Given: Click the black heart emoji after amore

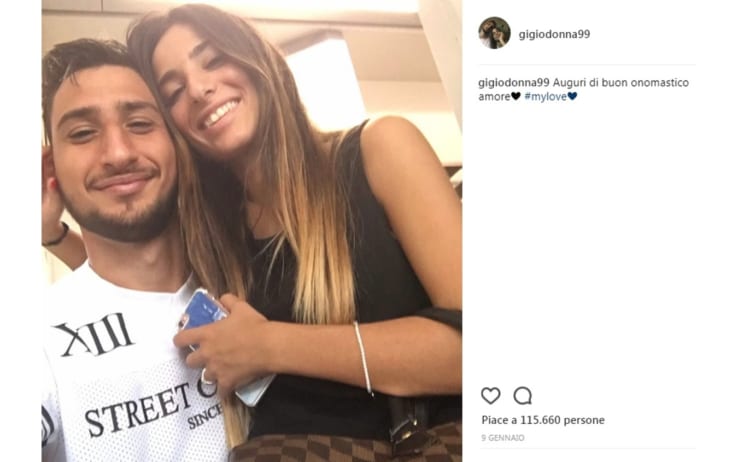Looking at the screenshot, I should (x=516, y=96).
